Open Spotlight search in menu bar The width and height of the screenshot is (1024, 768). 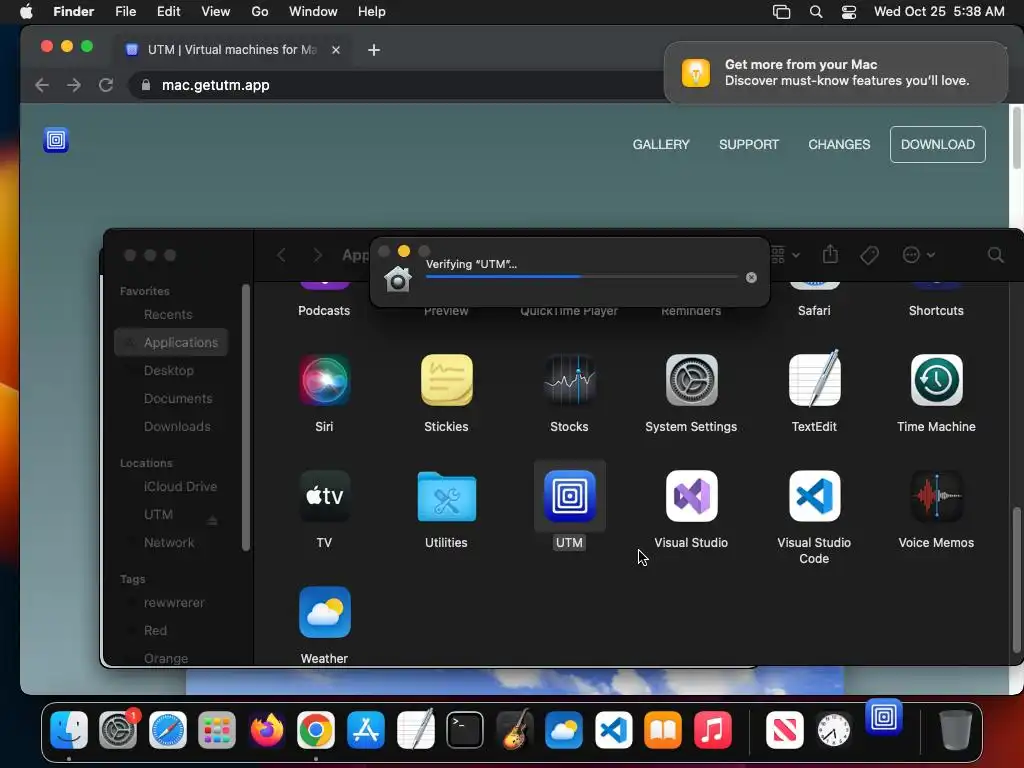click(816, 12)
